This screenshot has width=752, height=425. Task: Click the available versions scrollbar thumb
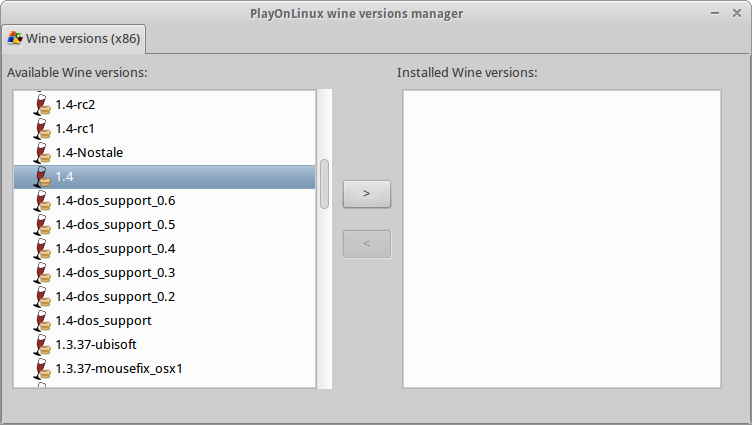pos(324,184)
